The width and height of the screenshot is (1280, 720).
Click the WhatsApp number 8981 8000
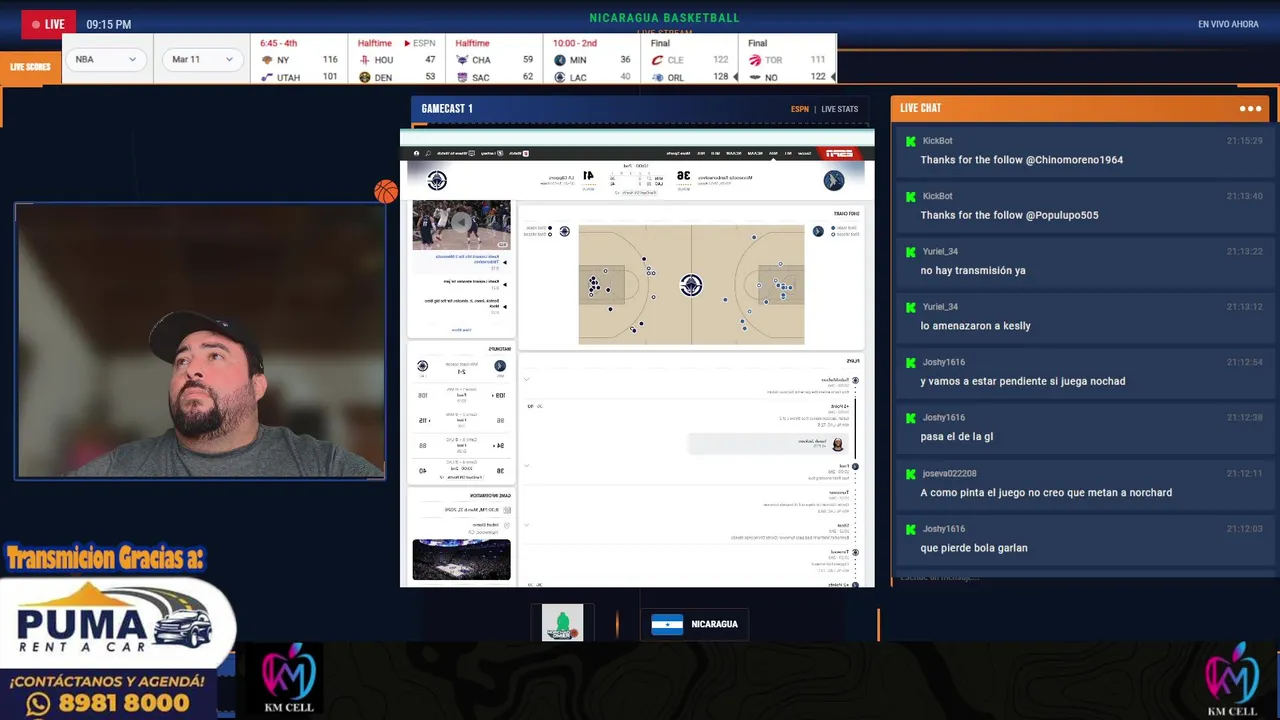pos(110,703)
